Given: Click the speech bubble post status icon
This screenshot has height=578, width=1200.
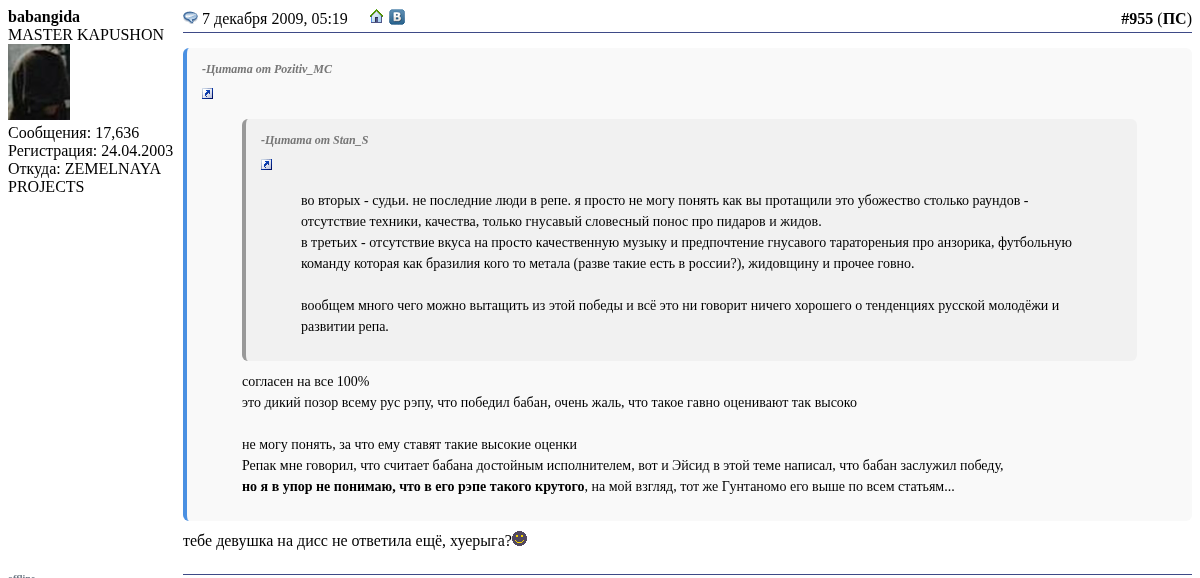Looking at the screenshot, I should coord(190,18).
